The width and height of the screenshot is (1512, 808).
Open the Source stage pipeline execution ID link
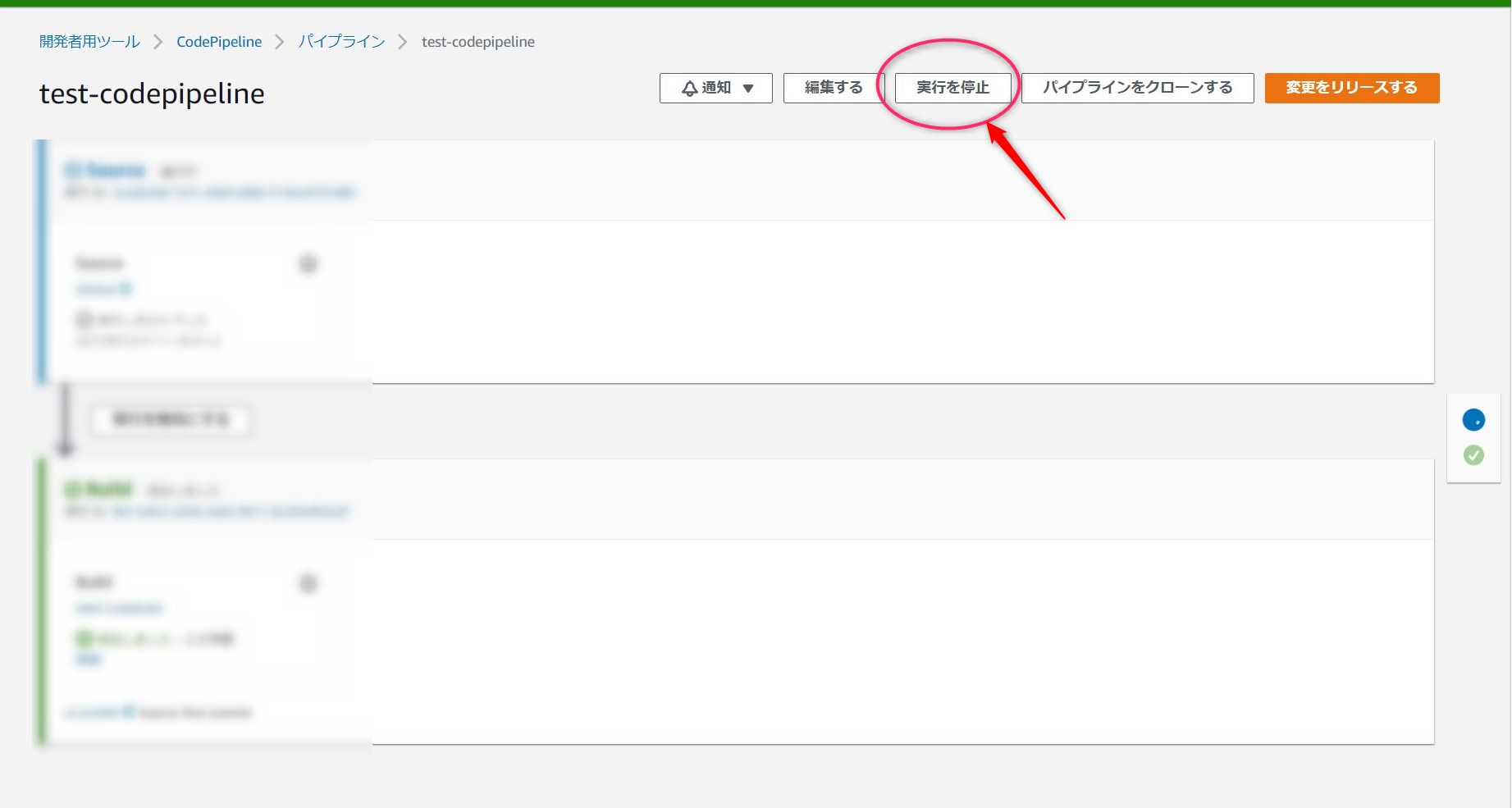[234, 193]
